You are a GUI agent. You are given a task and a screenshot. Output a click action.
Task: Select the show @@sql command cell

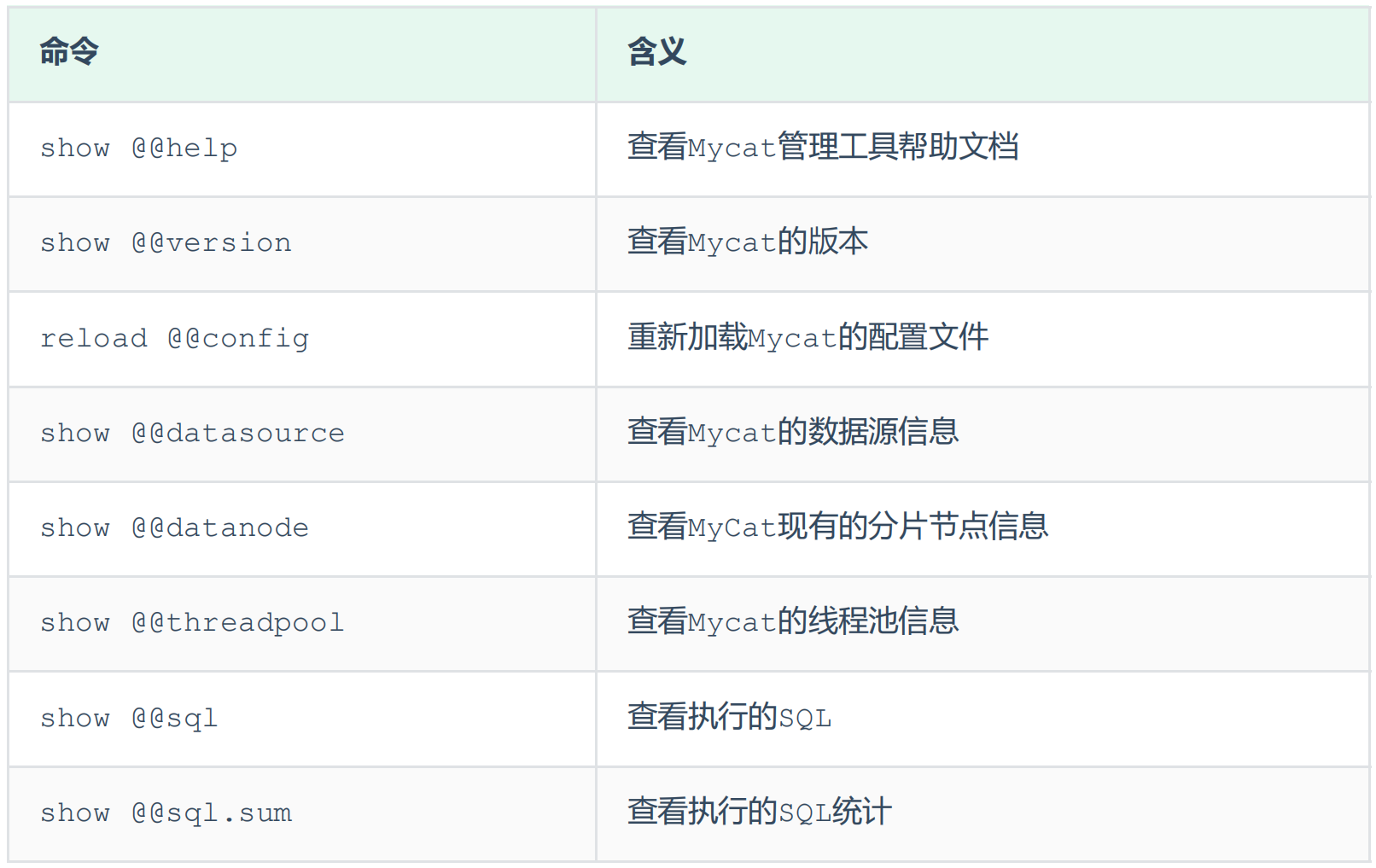click(x=129, y=719)
